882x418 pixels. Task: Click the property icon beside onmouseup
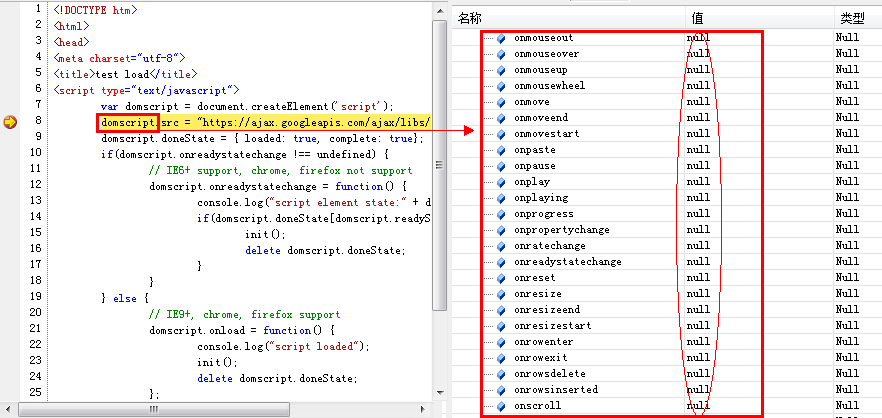pyautogui.click(x=502, y=70)
